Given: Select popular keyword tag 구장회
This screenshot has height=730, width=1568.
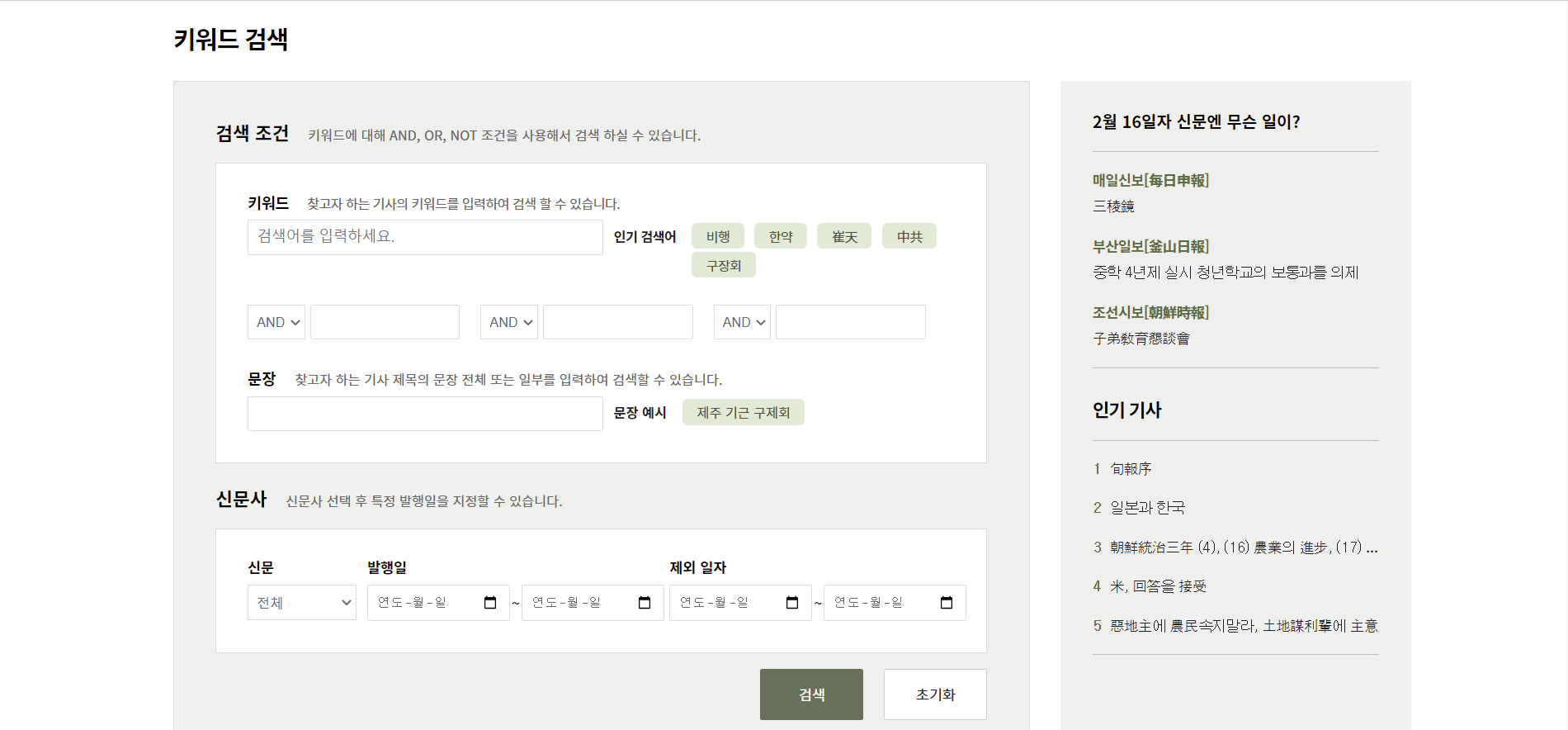Looking at the screenshot, I should click(724, 265).
